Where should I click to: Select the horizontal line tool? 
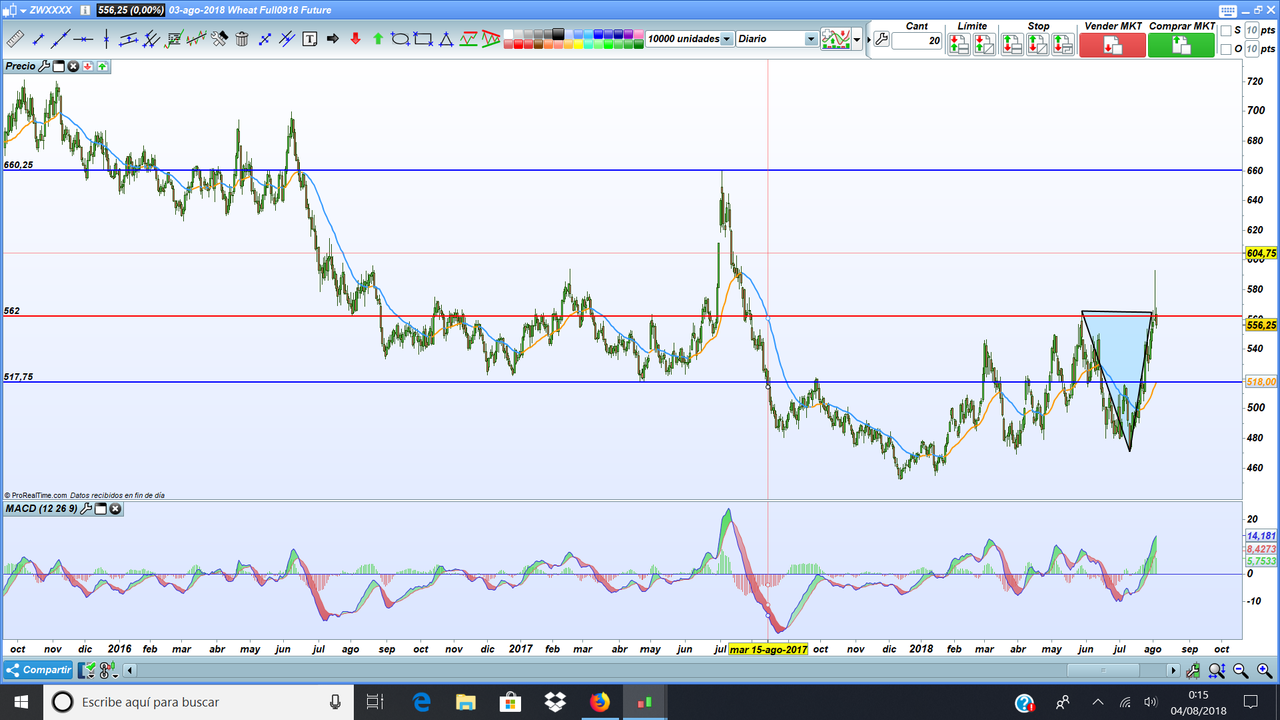[x=83, y=39]
